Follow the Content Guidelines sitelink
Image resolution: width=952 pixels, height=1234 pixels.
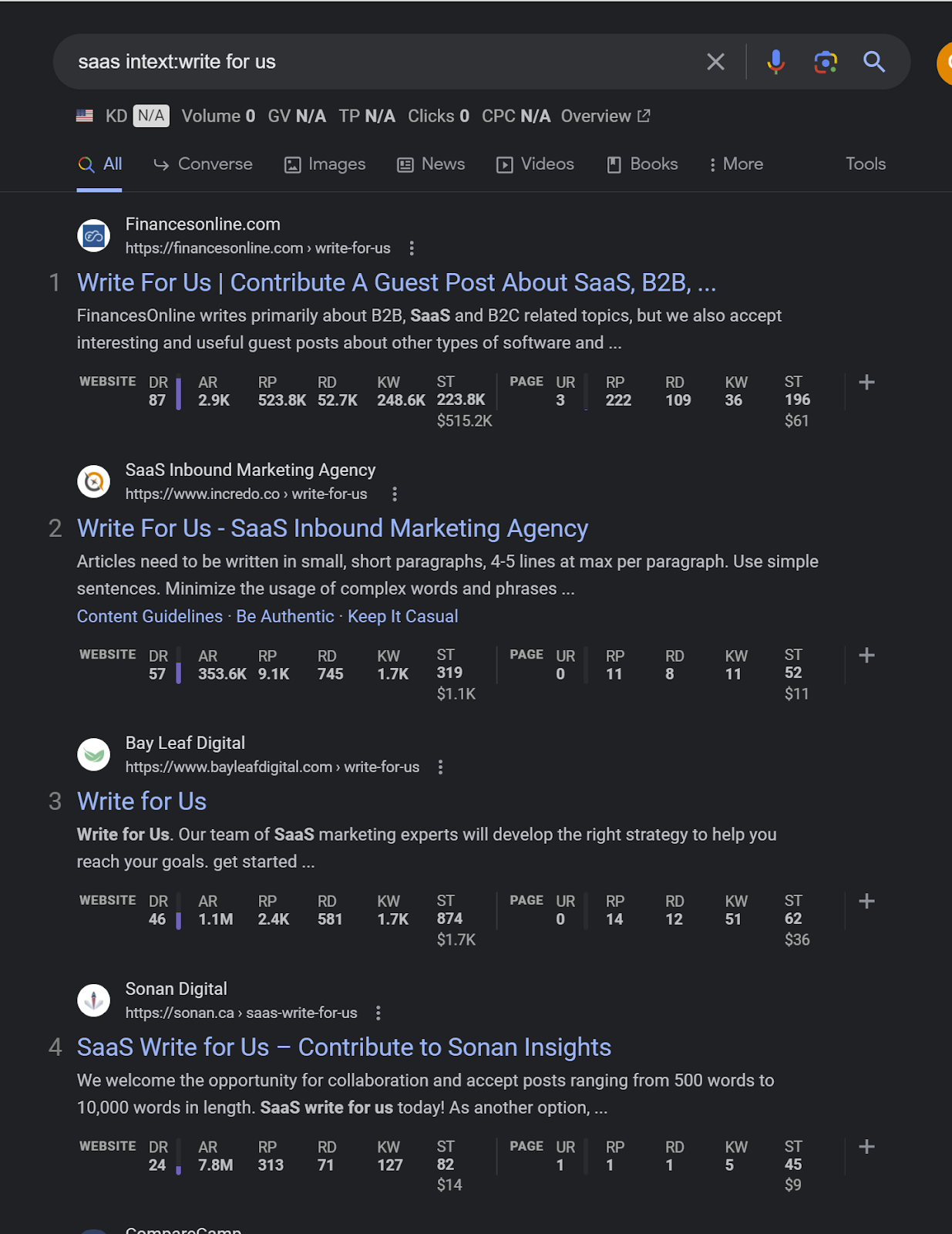point(150,617)
